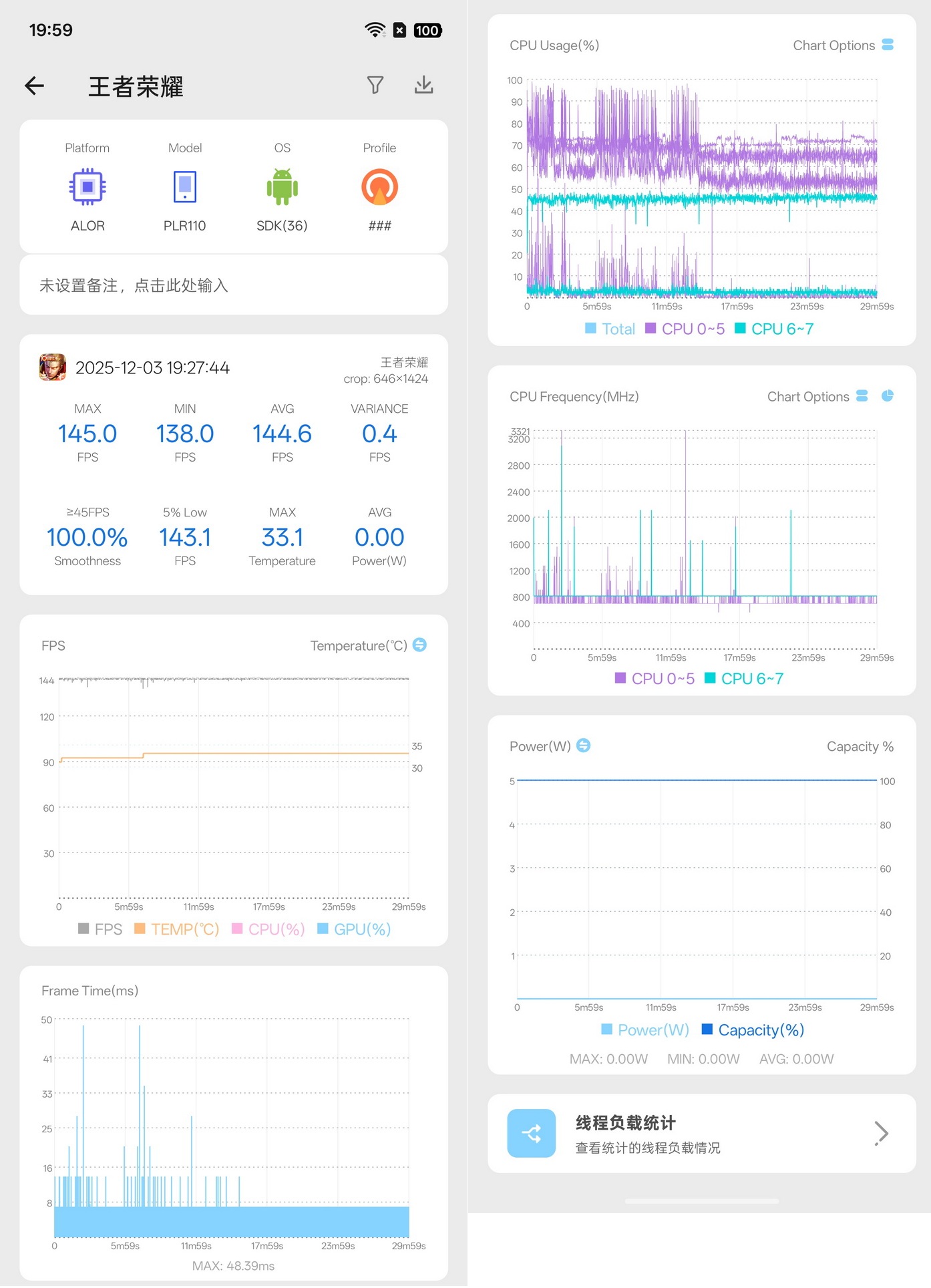Open Chart Options for CPU Usage
The width and height of the screenshot is (931, 1288).
tap(843, 45)
